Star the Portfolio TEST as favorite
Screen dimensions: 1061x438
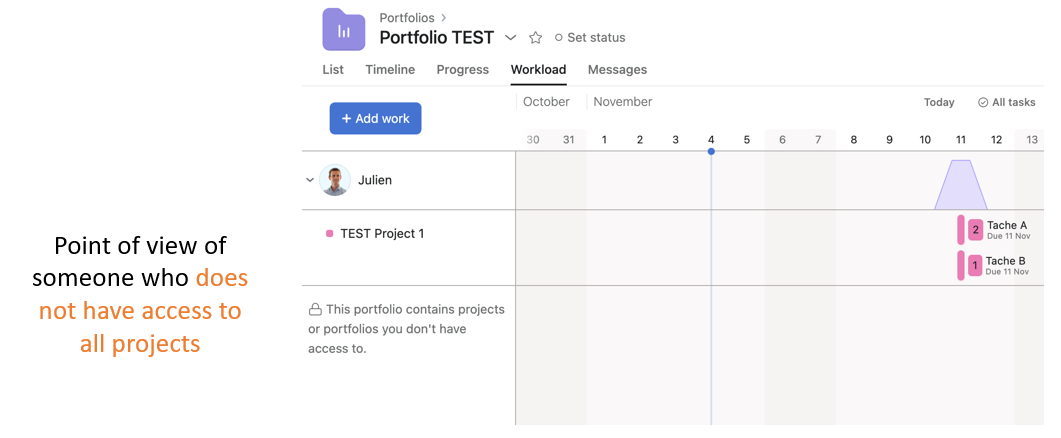coord(535,38)
